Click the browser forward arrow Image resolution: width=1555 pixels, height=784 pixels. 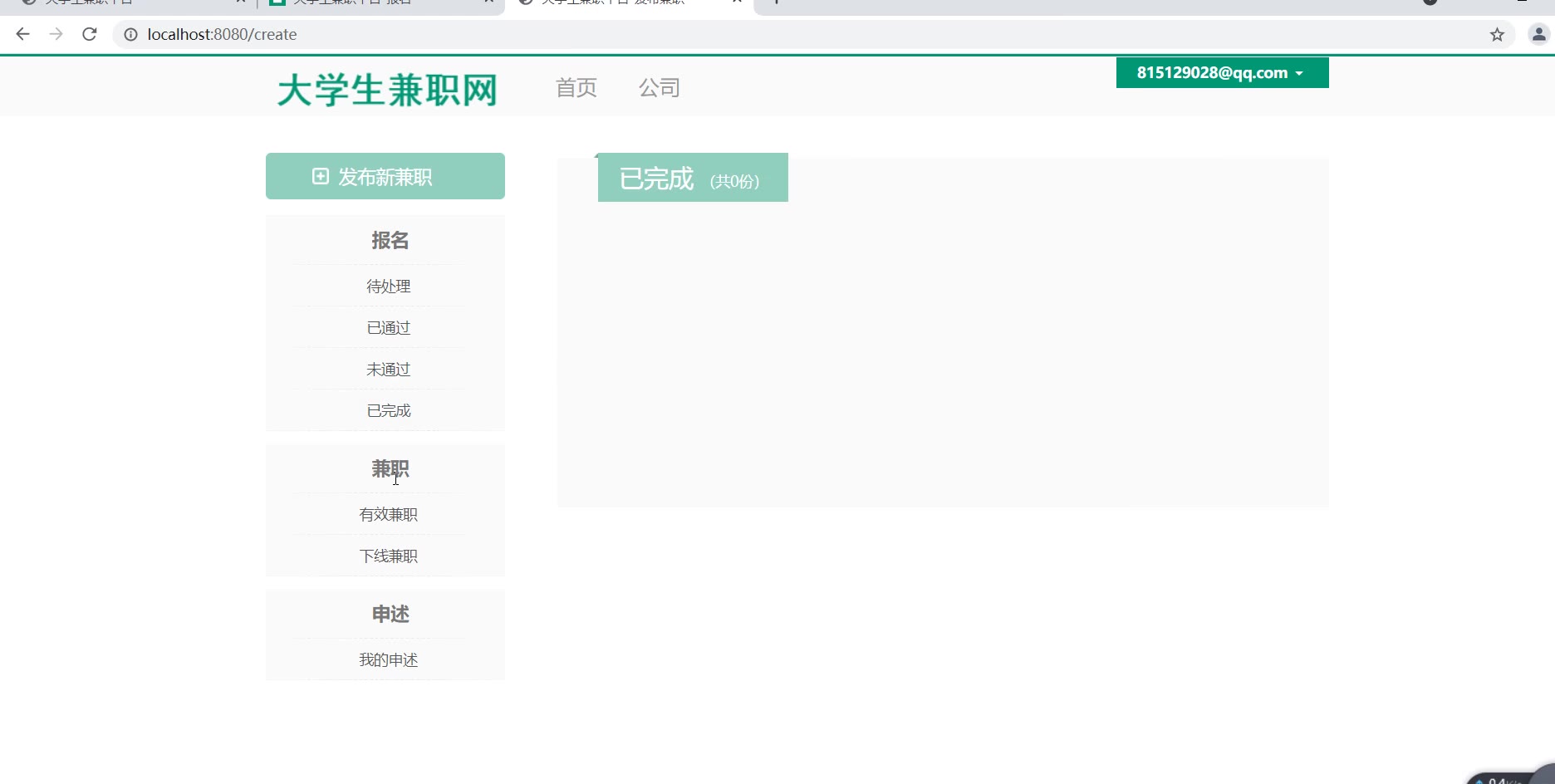(x=56, y=34)
